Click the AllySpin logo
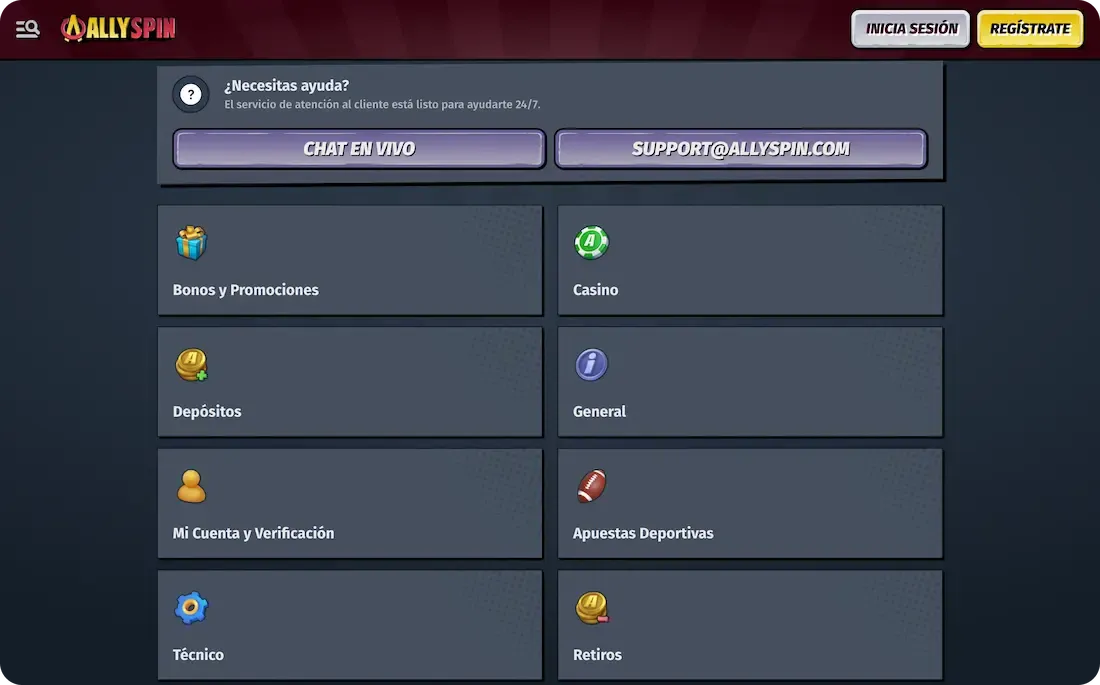Image resolution: width=1100 pixels, height=685 pixels. (x=117, y=28)
